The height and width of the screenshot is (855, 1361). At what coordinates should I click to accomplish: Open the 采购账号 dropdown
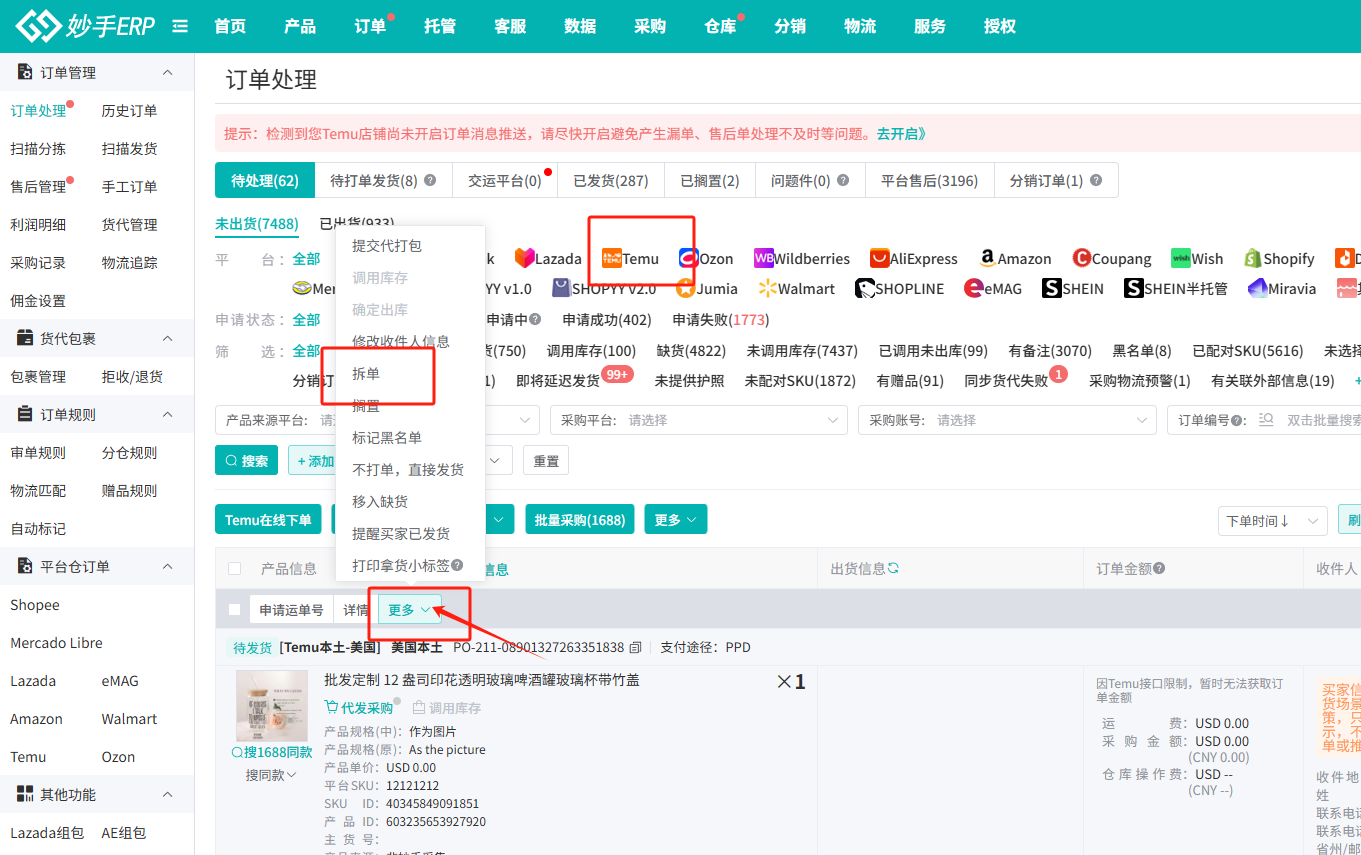[1007, 420]
